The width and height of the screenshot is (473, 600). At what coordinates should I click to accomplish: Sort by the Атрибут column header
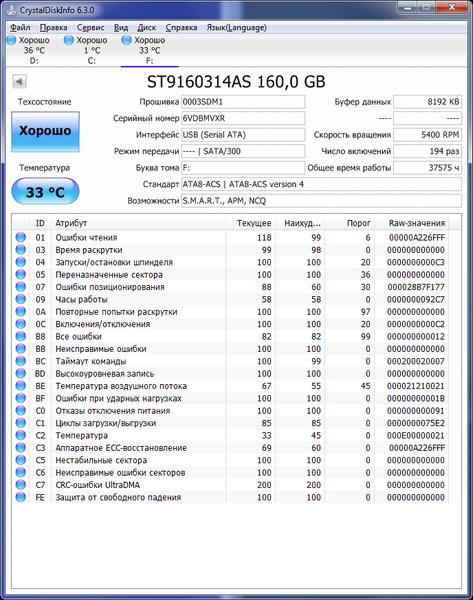point(138,223)
